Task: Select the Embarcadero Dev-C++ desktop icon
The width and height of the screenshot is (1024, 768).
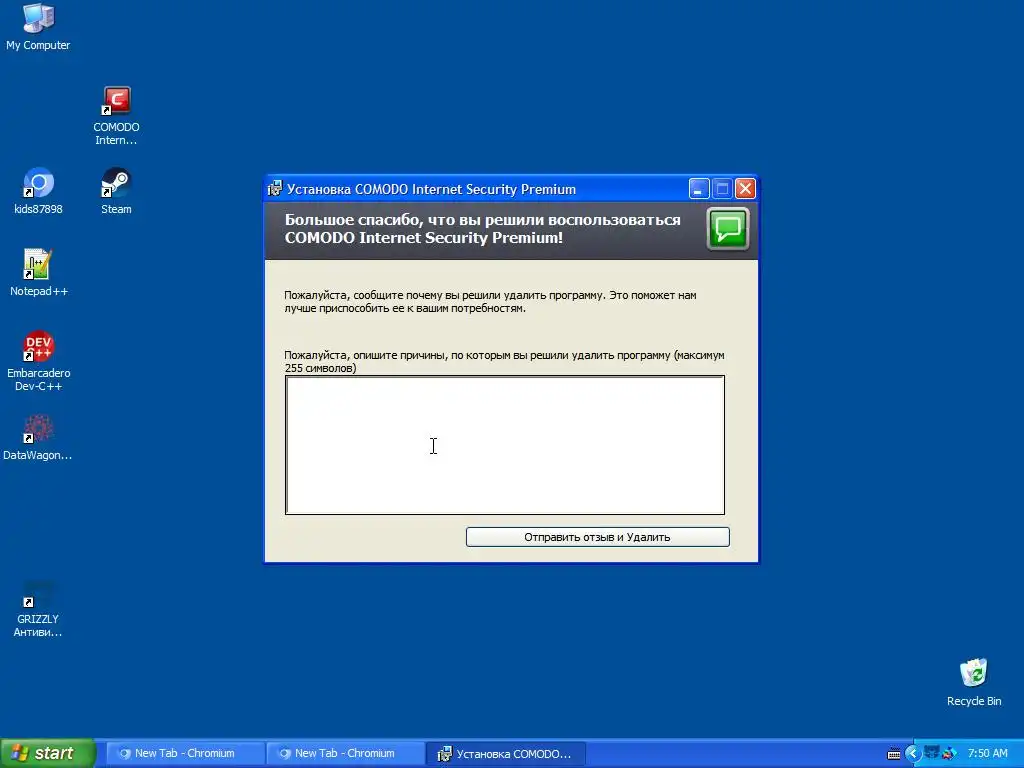Action: [x=39, y=361]
